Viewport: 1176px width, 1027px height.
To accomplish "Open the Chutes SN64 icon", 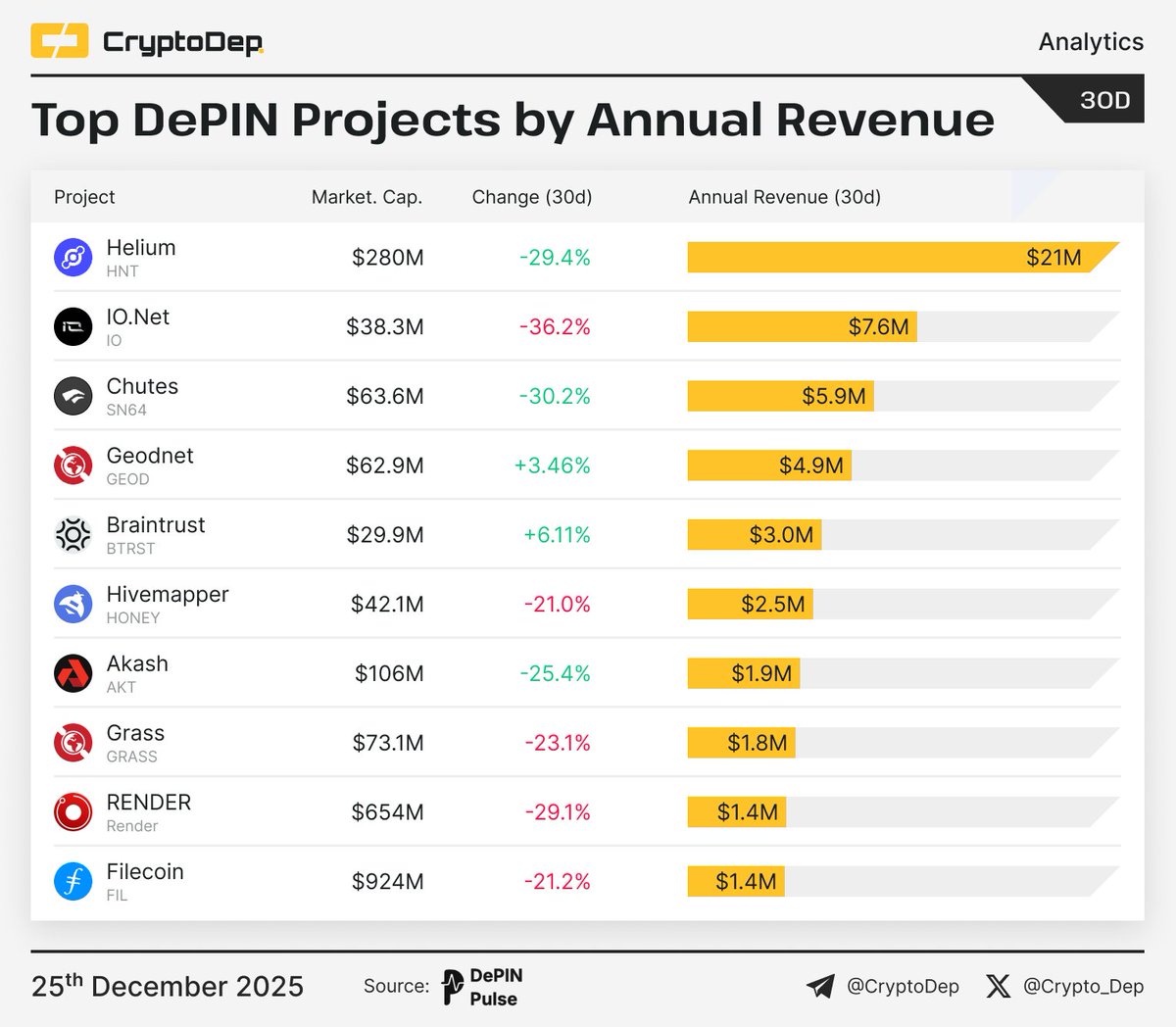I will (x=73, y=396).
